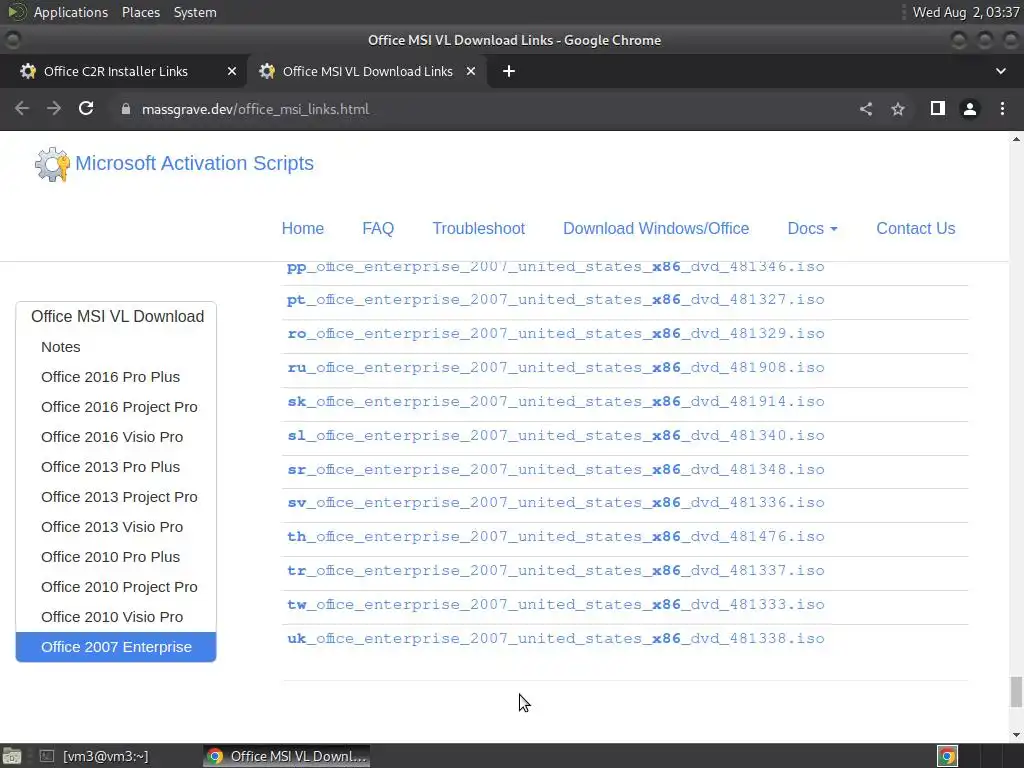Bookmark this page with star icon
Image resolution: width=1024 pixels, height=768 pixels.
(898, 109)
